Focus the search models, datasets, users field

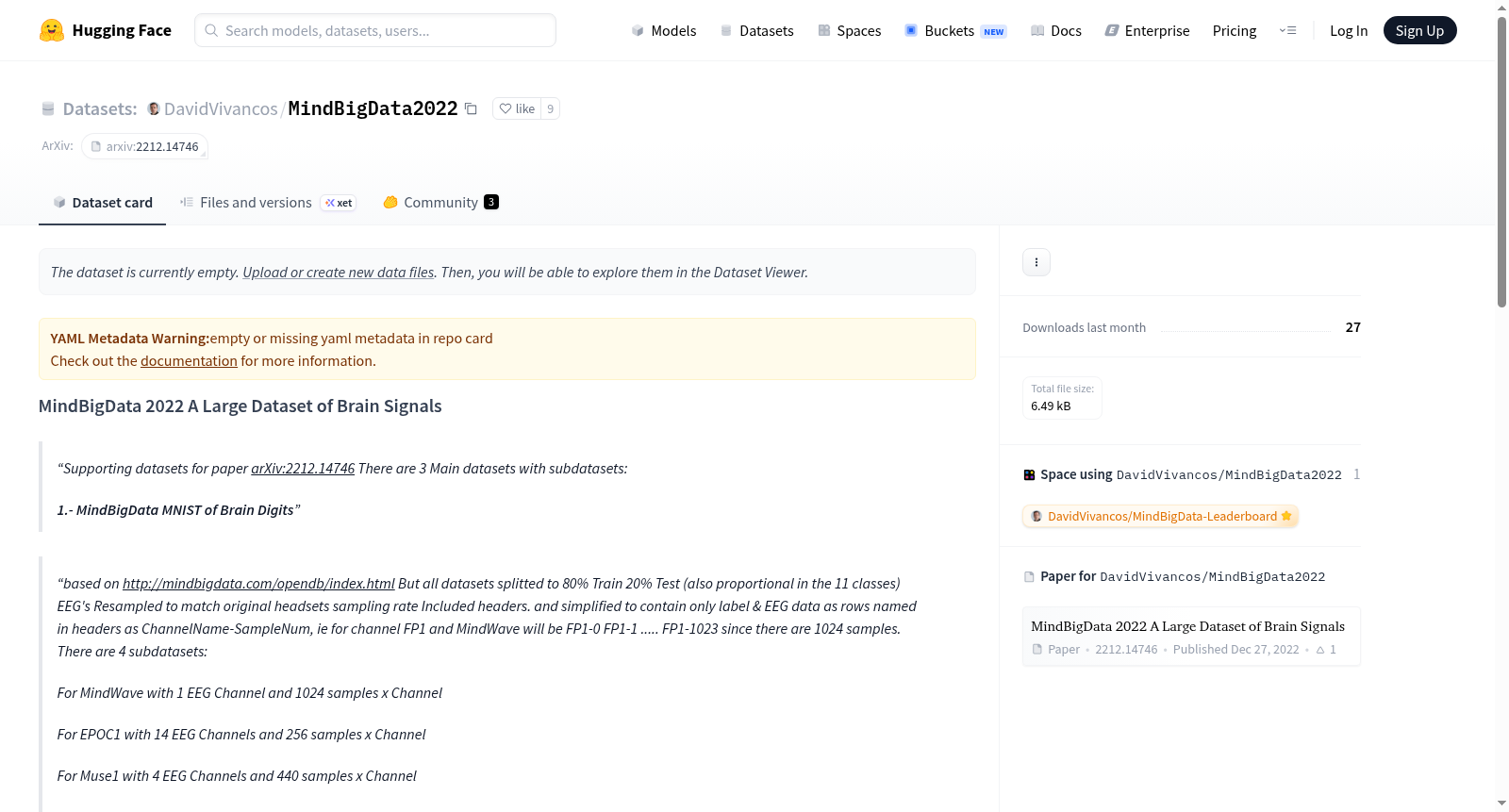(375, 30)
